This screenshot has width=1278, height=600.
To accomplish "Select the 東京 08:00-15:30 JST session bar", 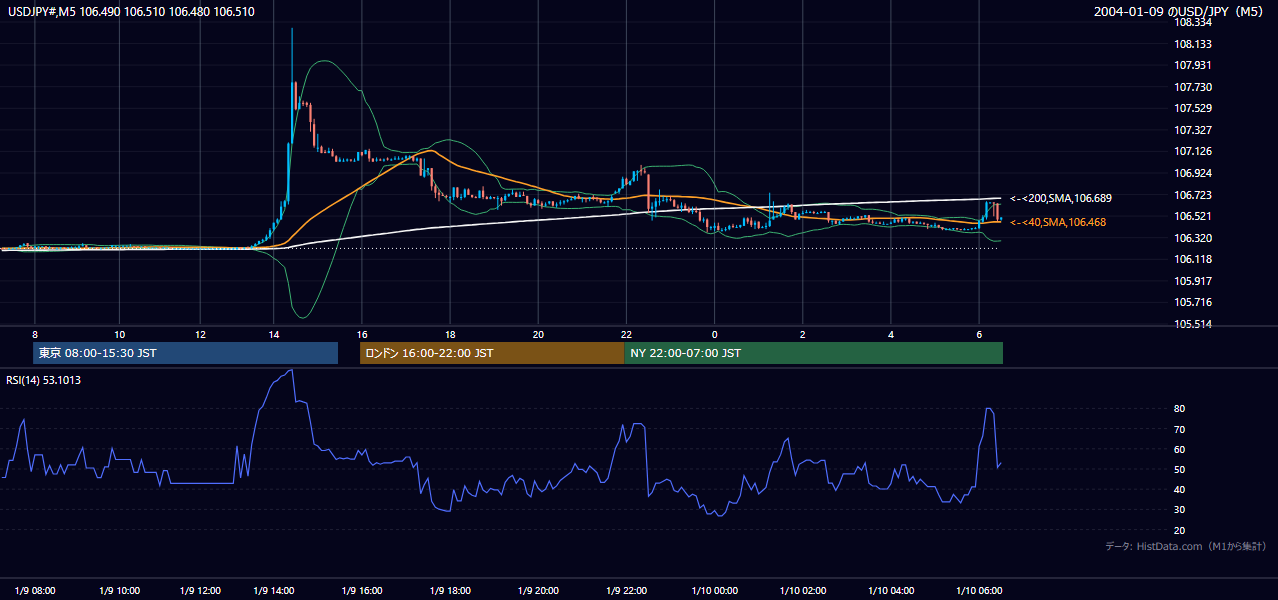I will pyautogui.click(x=185, y=353).
